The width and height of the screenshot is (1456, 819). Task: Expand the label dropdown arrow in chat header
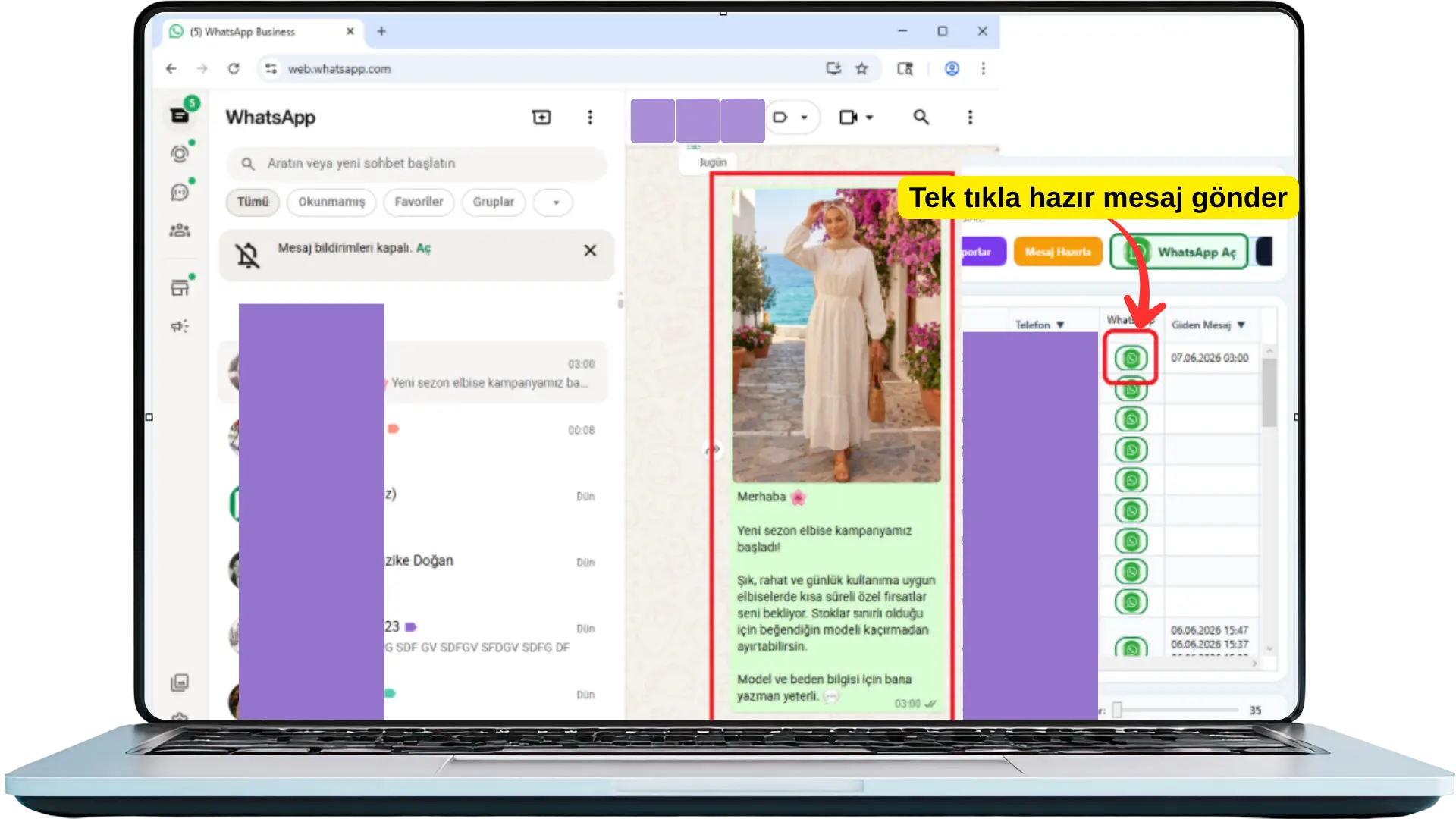click(804, 118)
